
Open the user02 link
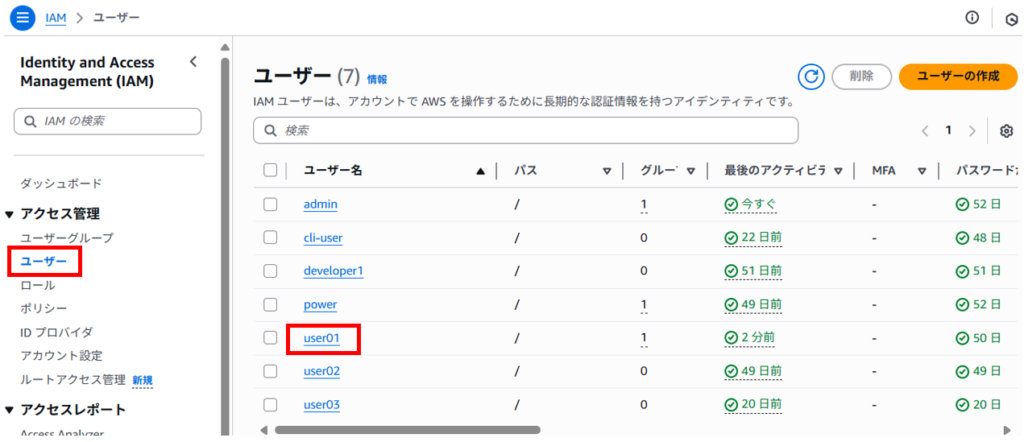pos(322,371)
